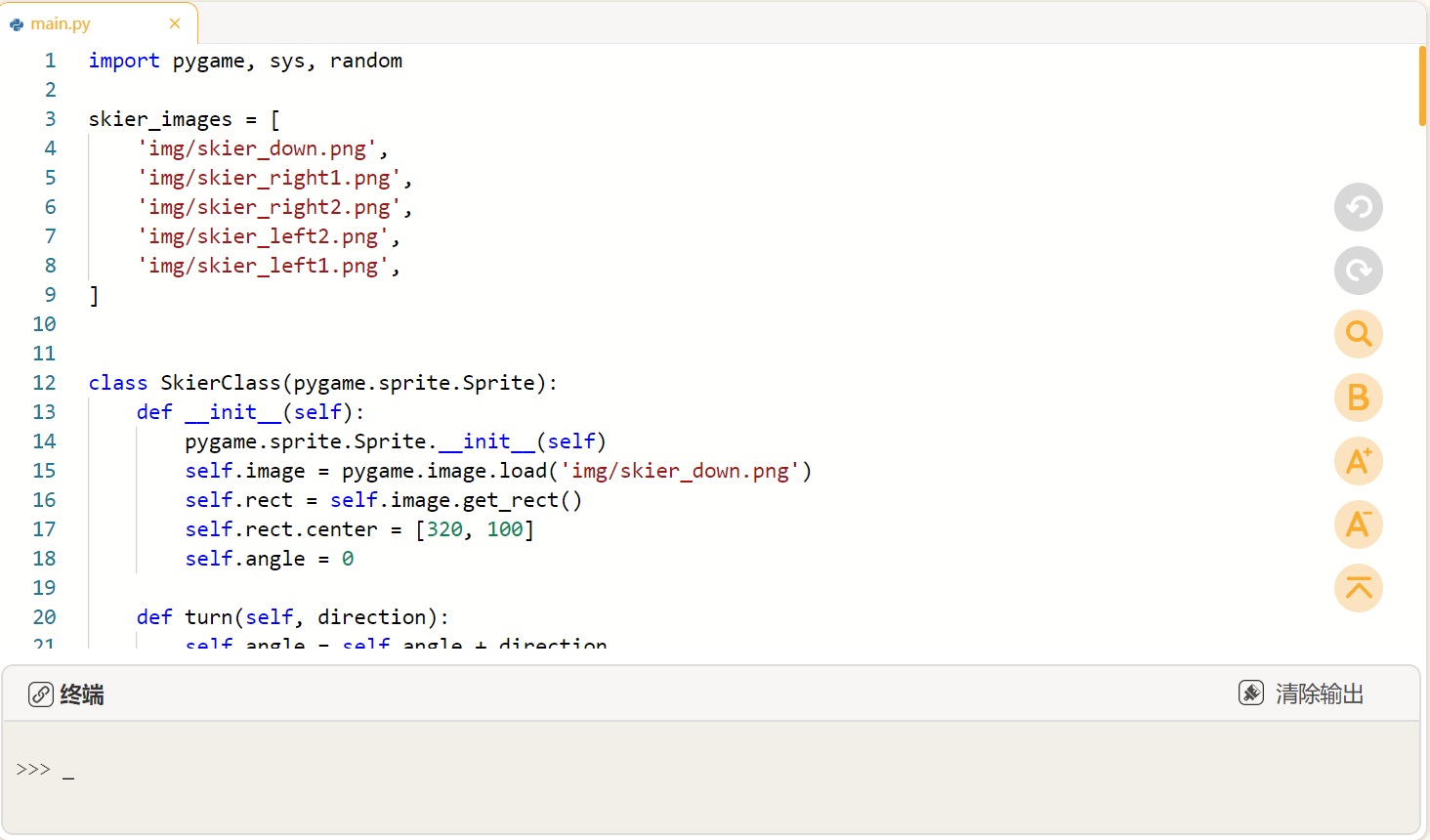Click the 'img/skier_down.png' string on line 4

pos(258,148)
